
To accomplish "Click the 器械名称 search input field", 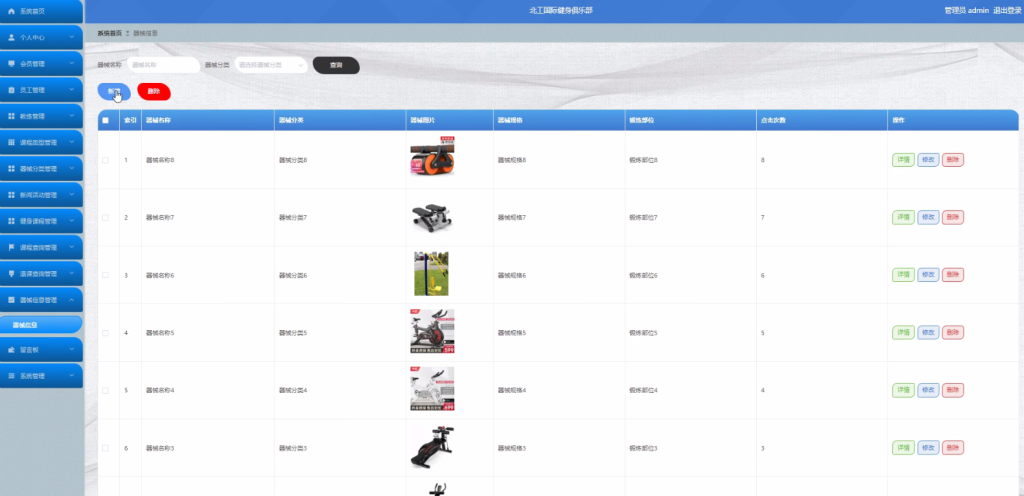I will (163, 65).
